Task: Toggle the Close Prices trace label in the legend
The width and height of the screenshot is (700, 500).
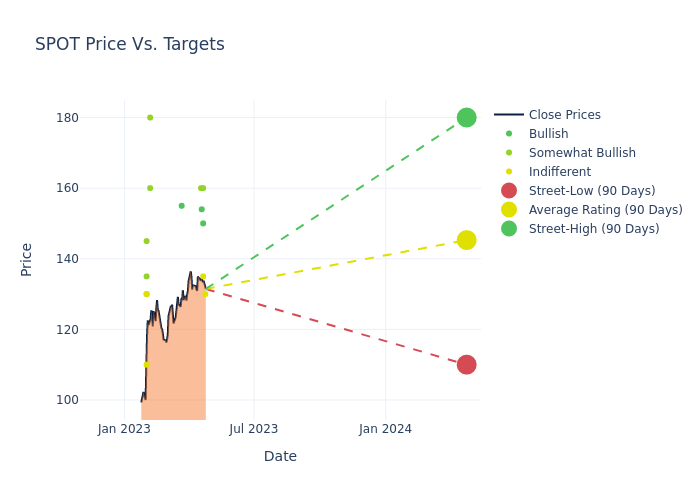Action: click(x=564, y=115)
